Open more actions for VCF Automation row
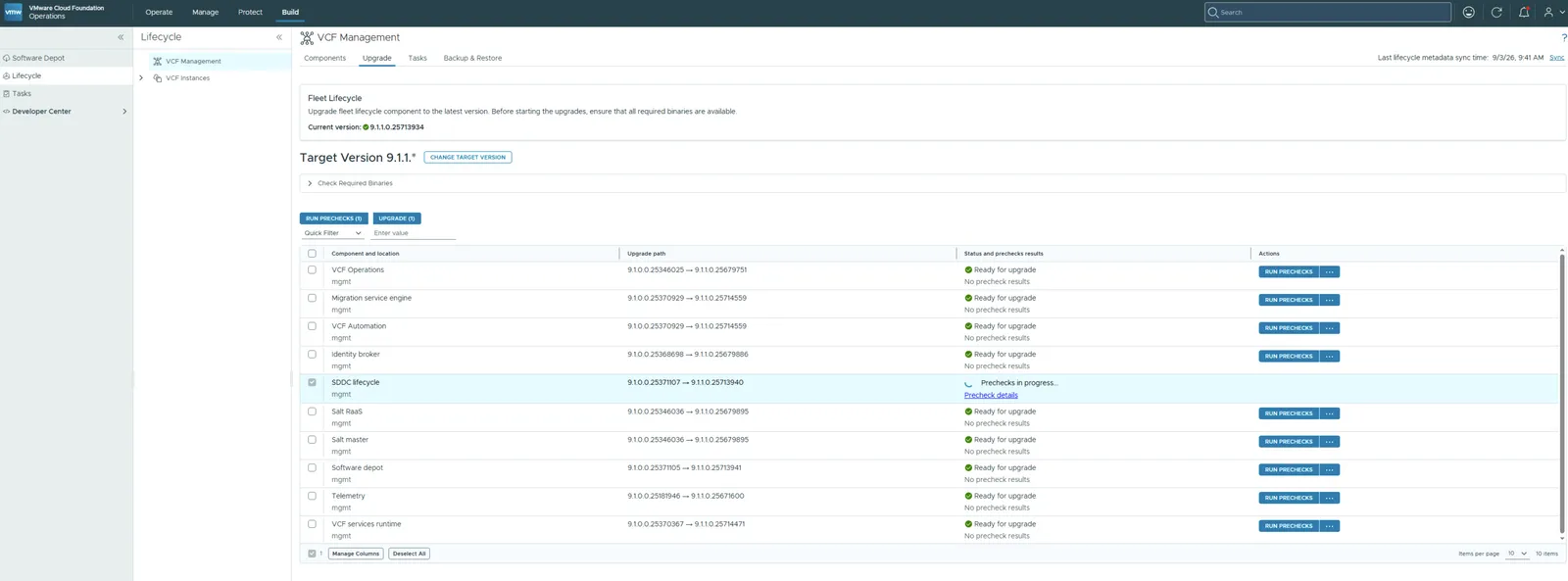Image resolution: width=1568 pixels, height=581 pixels. 1329,328
